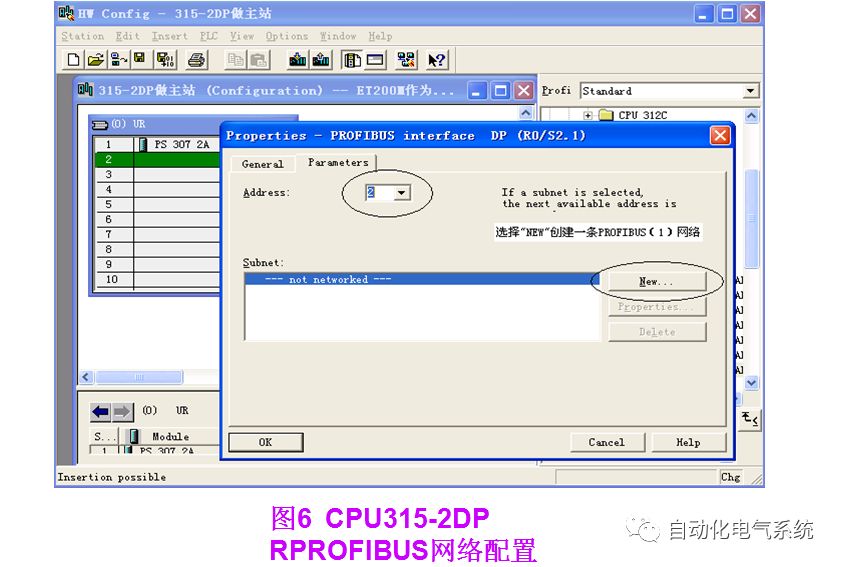Click the PS 307 2A module icon in slot 1

pos(143,144)
